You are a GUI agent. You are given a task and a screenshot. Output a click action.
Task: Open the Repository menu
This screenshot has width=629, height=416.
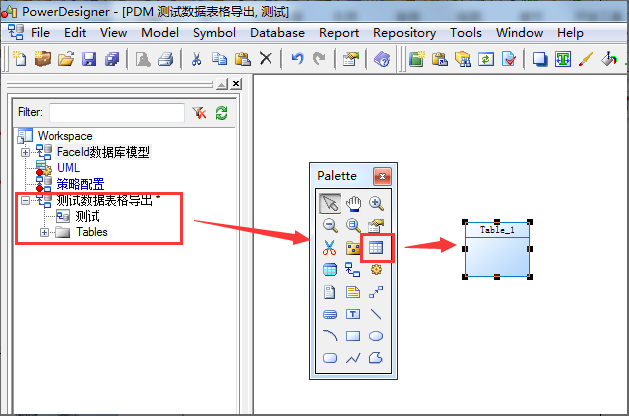click(404, 33)
